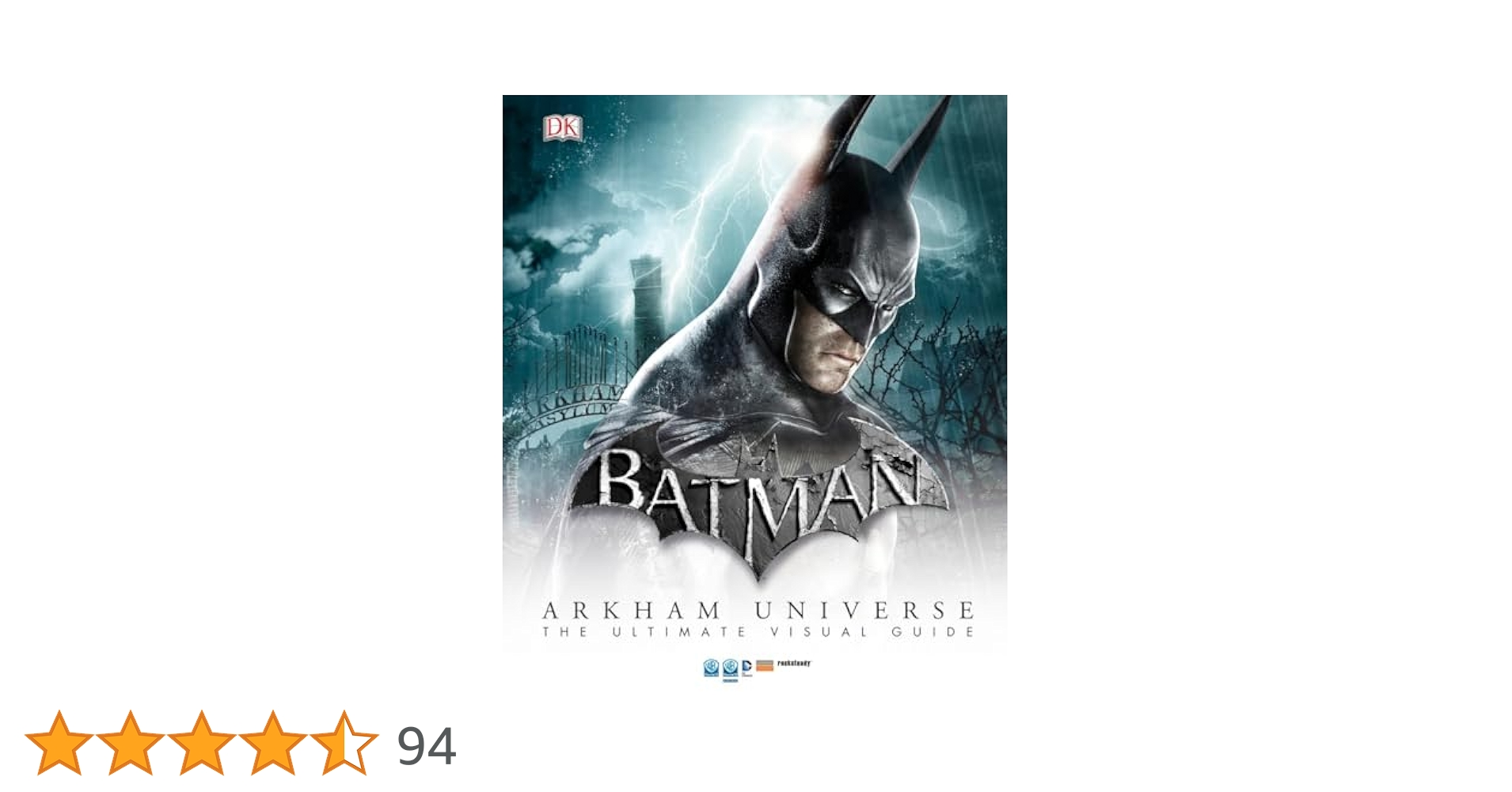Viewport: 1512px width, 792px height.
Task: Click the DK publisher logo on cover
Action: coord(562,128)
